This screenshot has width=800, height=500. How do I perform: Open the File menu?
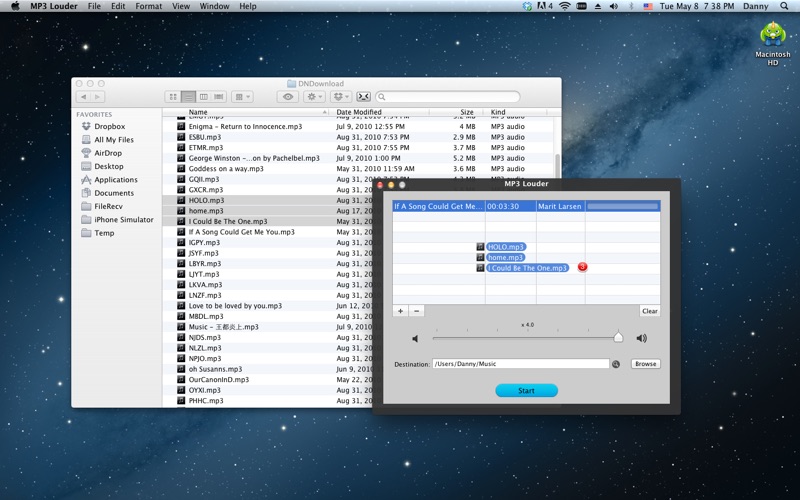(94, 6)
